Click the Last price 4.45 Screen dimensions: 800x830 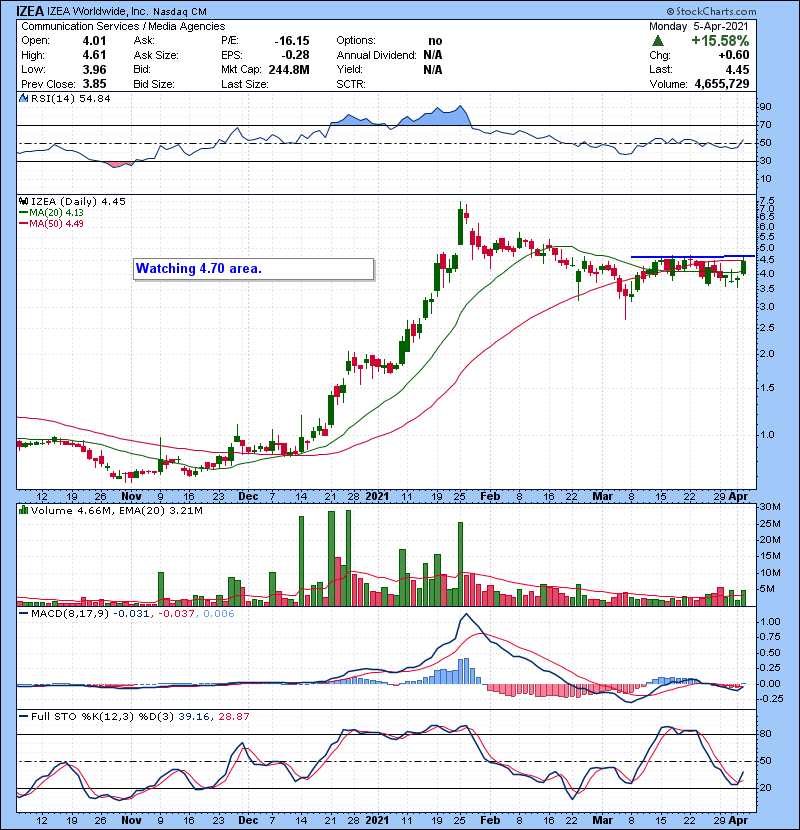[738, 70]
